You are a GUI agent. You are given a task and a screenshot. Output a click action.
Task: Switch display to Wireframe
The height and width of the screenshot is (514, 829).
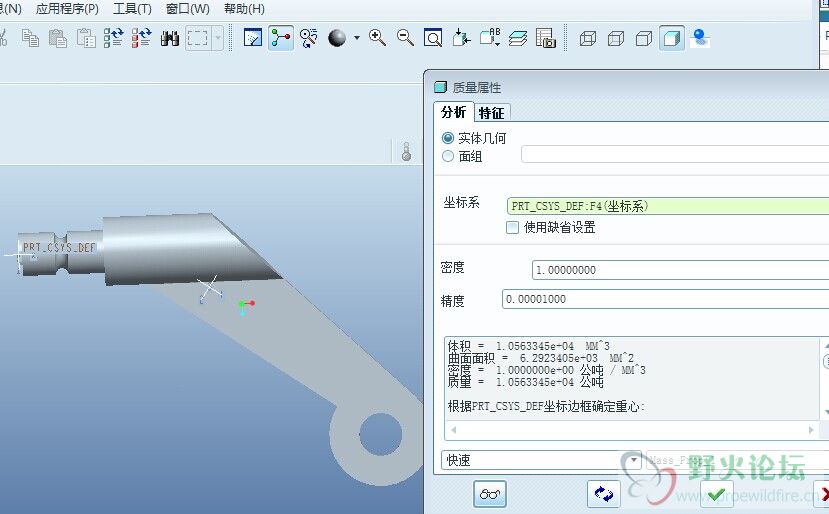pos(588,39)
